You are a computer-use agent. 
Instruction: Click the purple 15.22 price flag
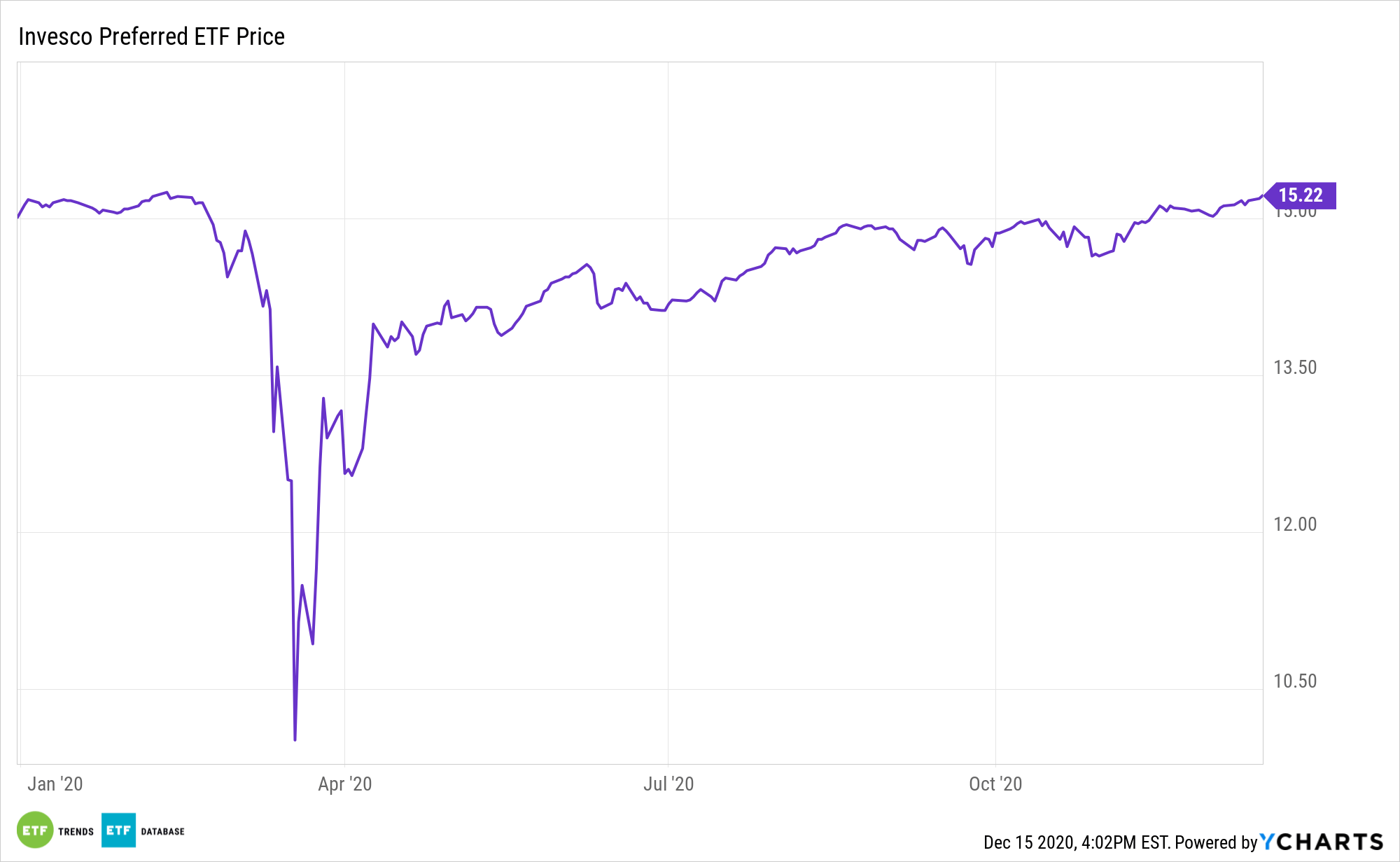tap(1301, 195)
